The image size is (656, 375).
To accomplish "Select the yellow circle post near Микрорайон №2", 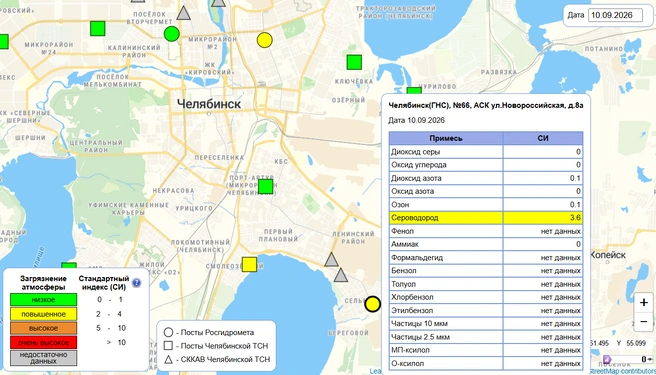I will pos(264,40).
